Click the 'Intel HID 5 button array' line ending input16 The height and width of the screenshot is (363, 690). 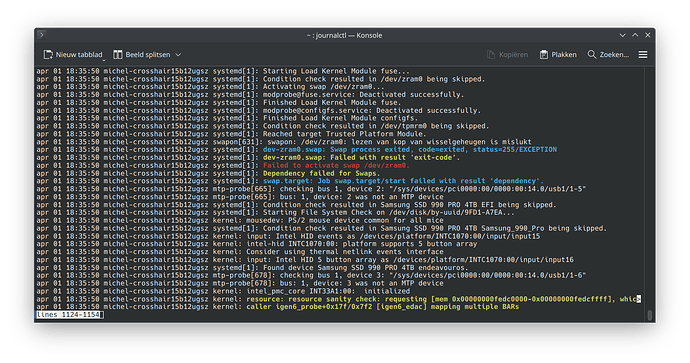pos(305,260)
